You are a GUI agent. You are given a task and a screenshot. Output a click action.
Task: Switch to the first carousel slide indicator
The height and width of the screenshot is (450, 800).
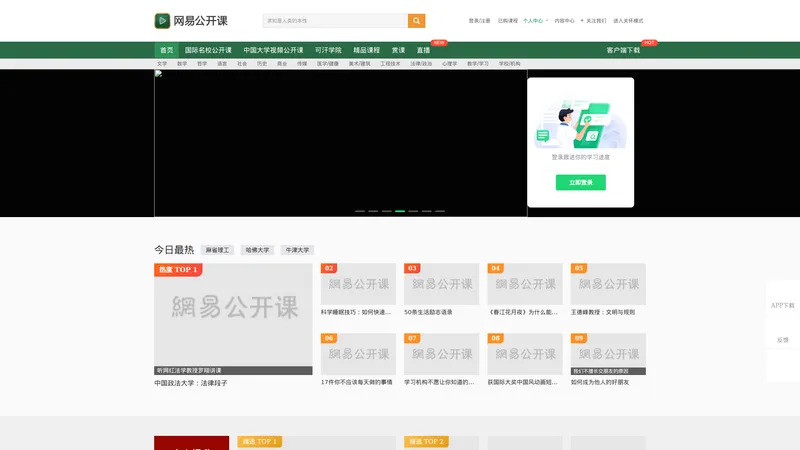[360, 211]
